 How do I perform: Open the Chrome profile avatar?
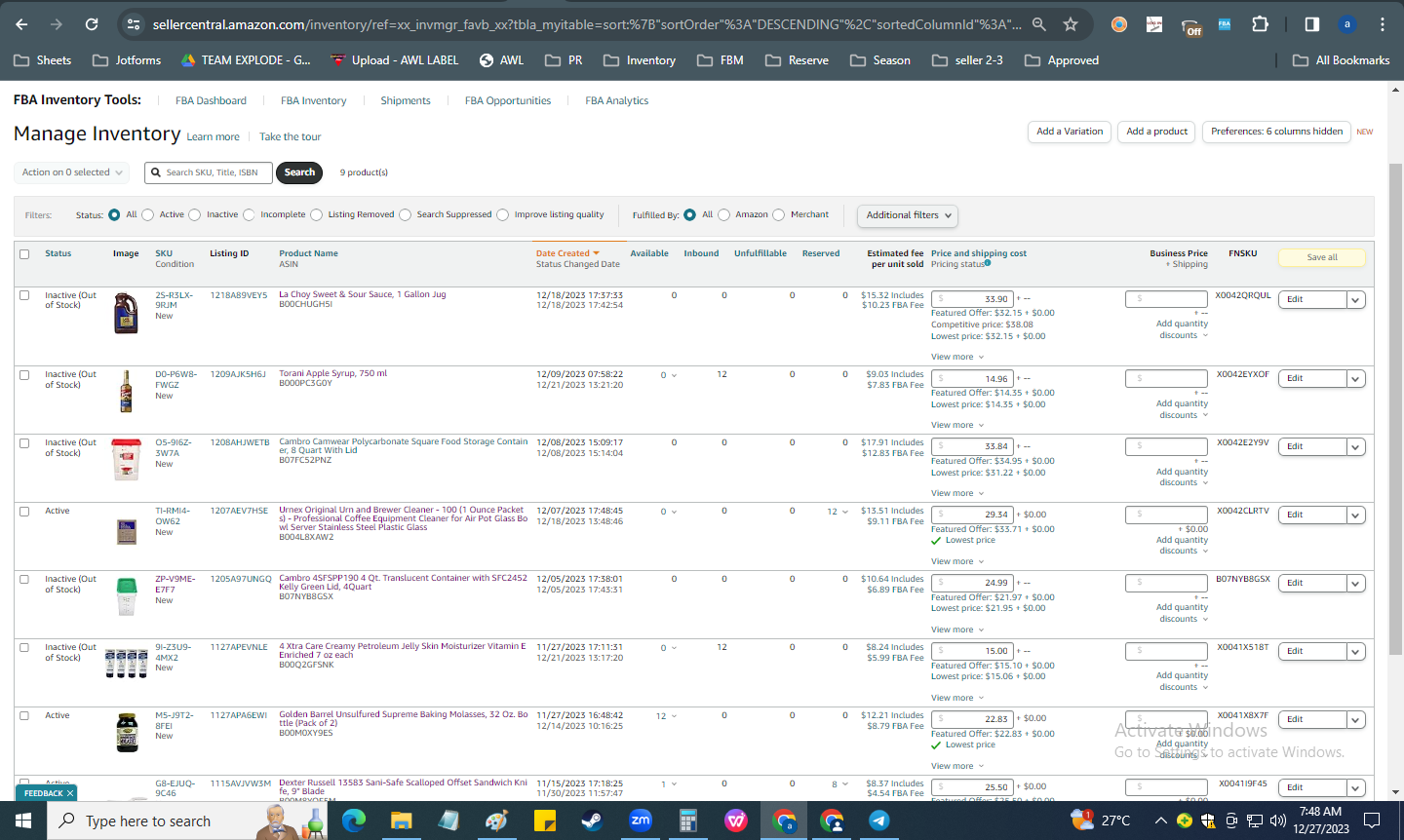pyautogui.click(x=1347, y=24)
